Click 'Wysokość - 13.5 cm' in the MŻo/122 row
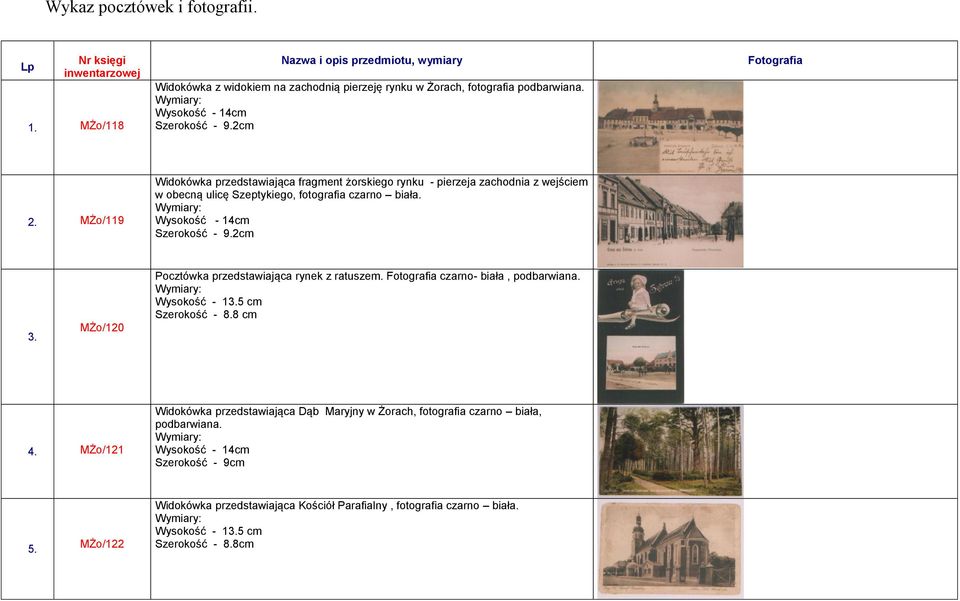The height and width of the screenshot is (601, 960). pyautogui.click(x=208, y=532)
